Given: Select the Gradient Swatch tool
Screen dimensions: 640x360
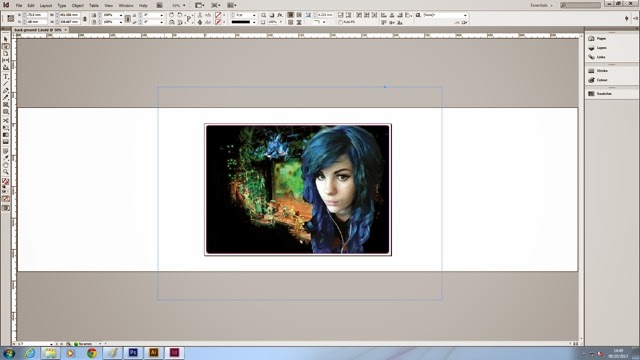Looking at the screenshot, I should [x=6, y=135].
